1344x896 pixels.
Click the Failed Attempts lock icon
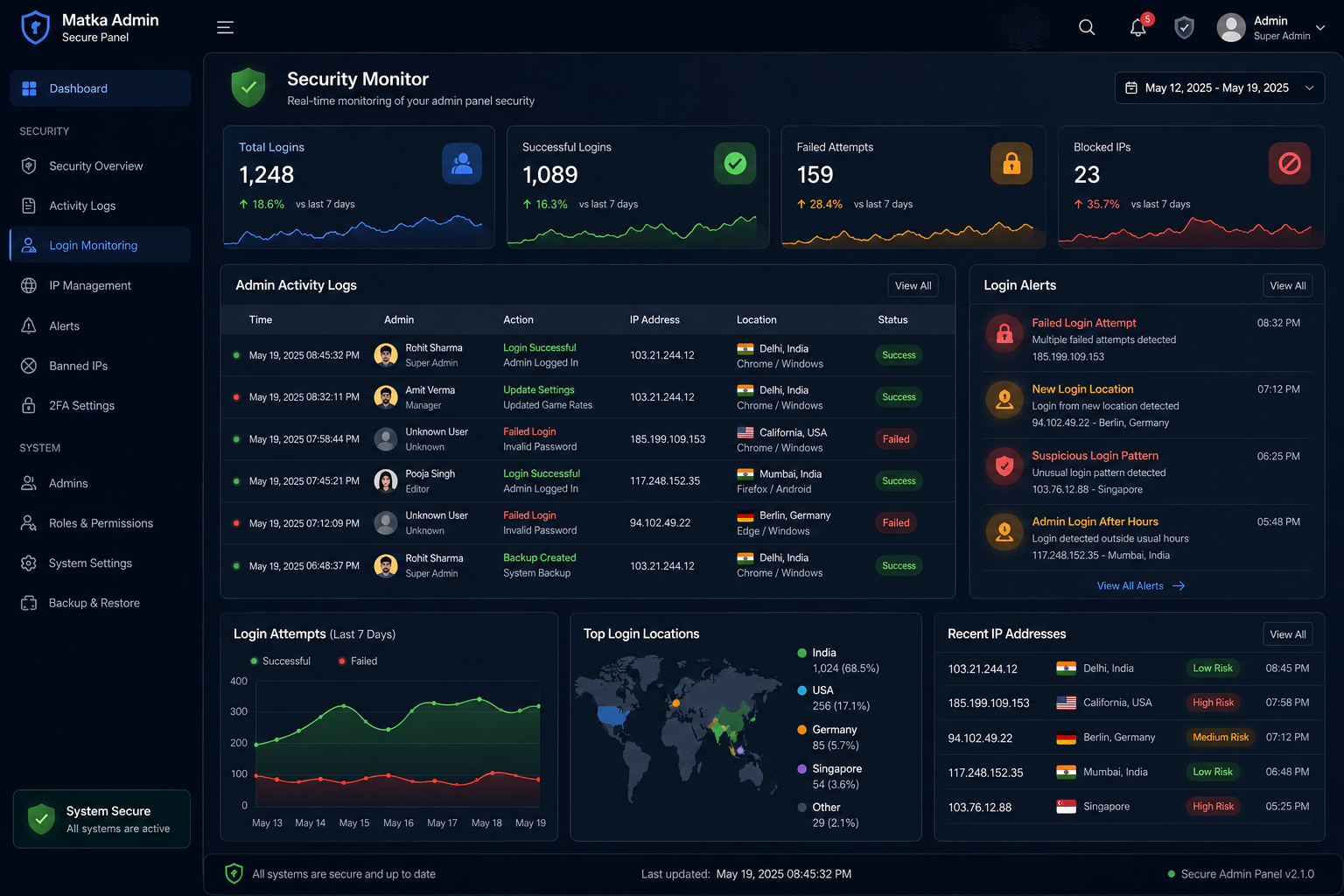[1011, 163]
